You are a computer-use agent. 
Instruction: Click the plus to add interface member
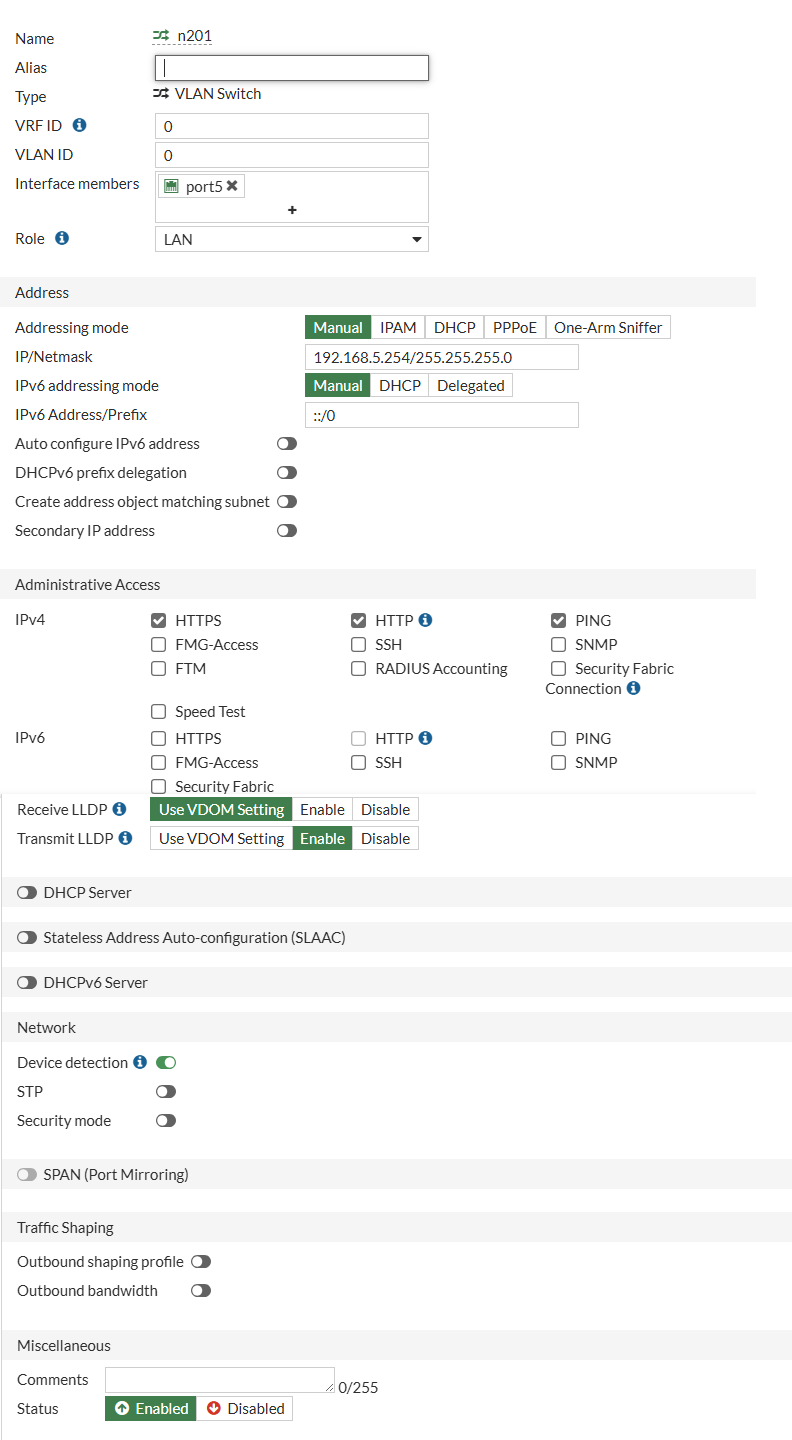[292, 210]
